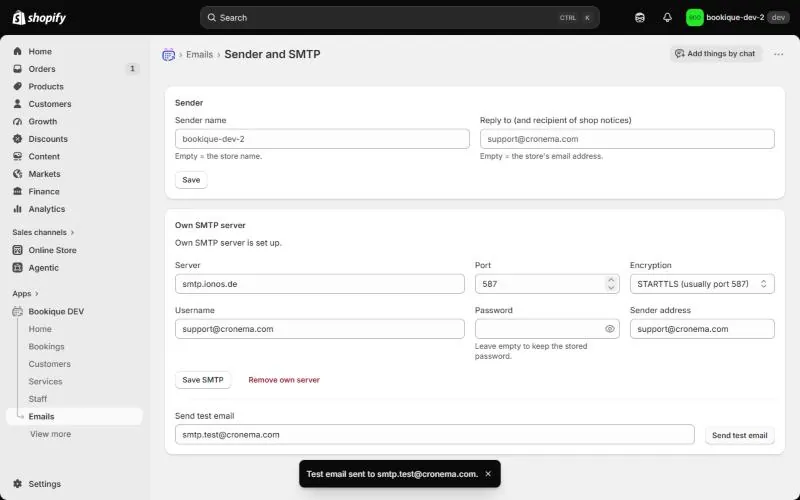The height and width of the screenshot is (500, 800).
Task: Dismiss the Test email sent toast
Action: pos(488,474)
